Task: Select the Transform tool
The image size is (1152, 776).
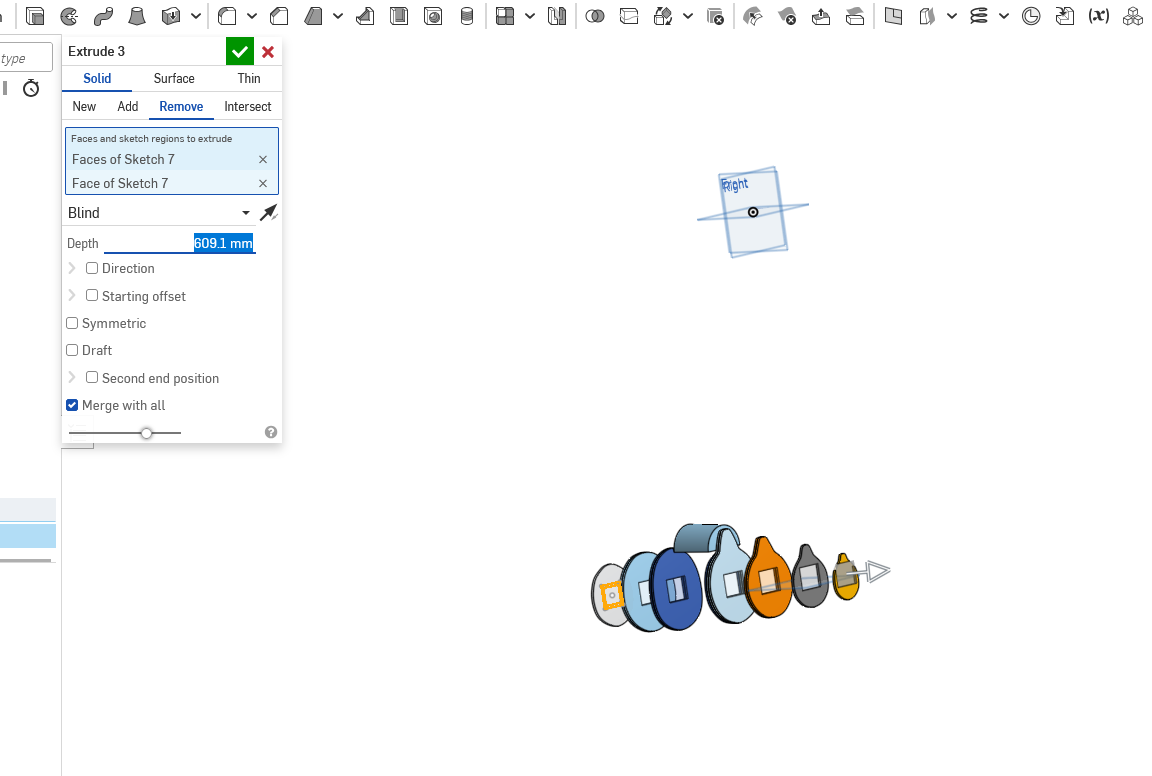Action: click(663, 16)
